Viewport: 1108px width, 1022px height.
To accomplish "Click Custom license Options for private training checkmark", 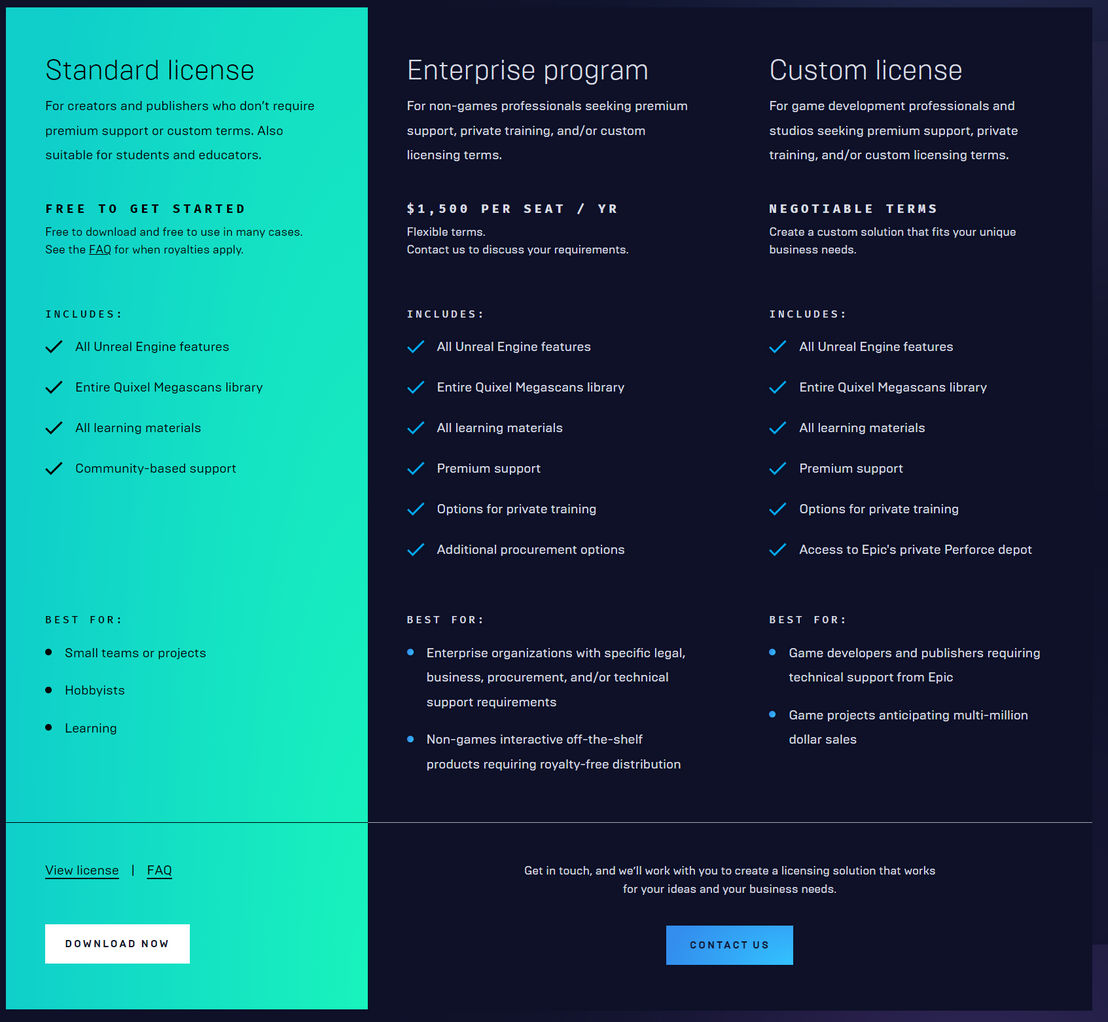I will pyautogui.click(x=777, y=509).
